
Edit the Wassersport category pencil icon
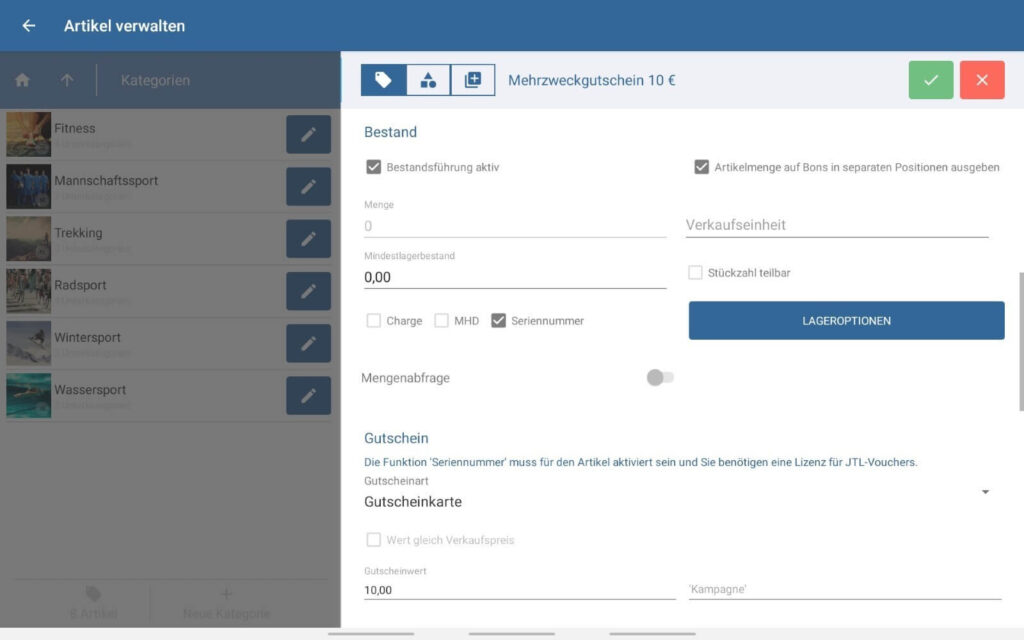[308, 395]
